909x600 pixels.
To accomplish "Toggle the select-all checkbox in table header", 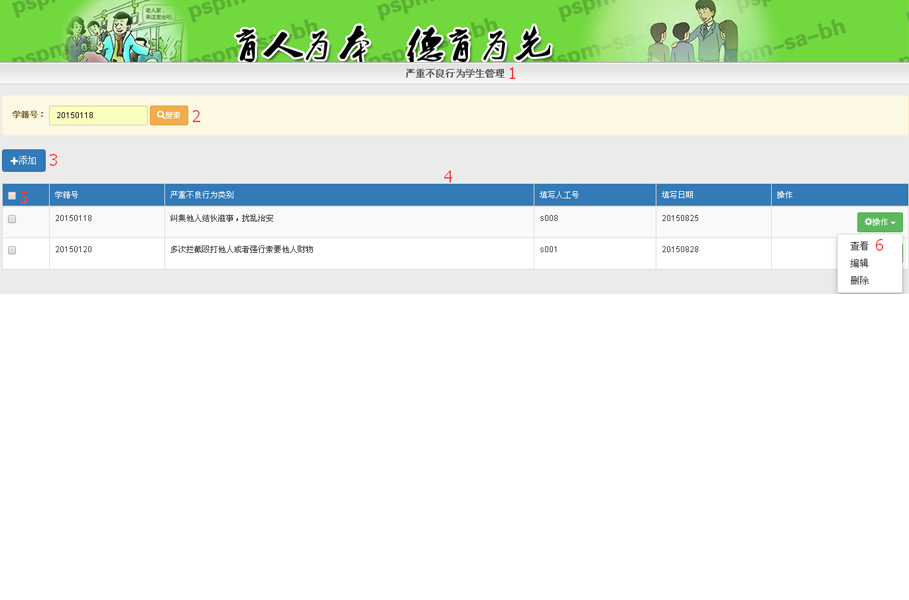I will coord(12,196).
